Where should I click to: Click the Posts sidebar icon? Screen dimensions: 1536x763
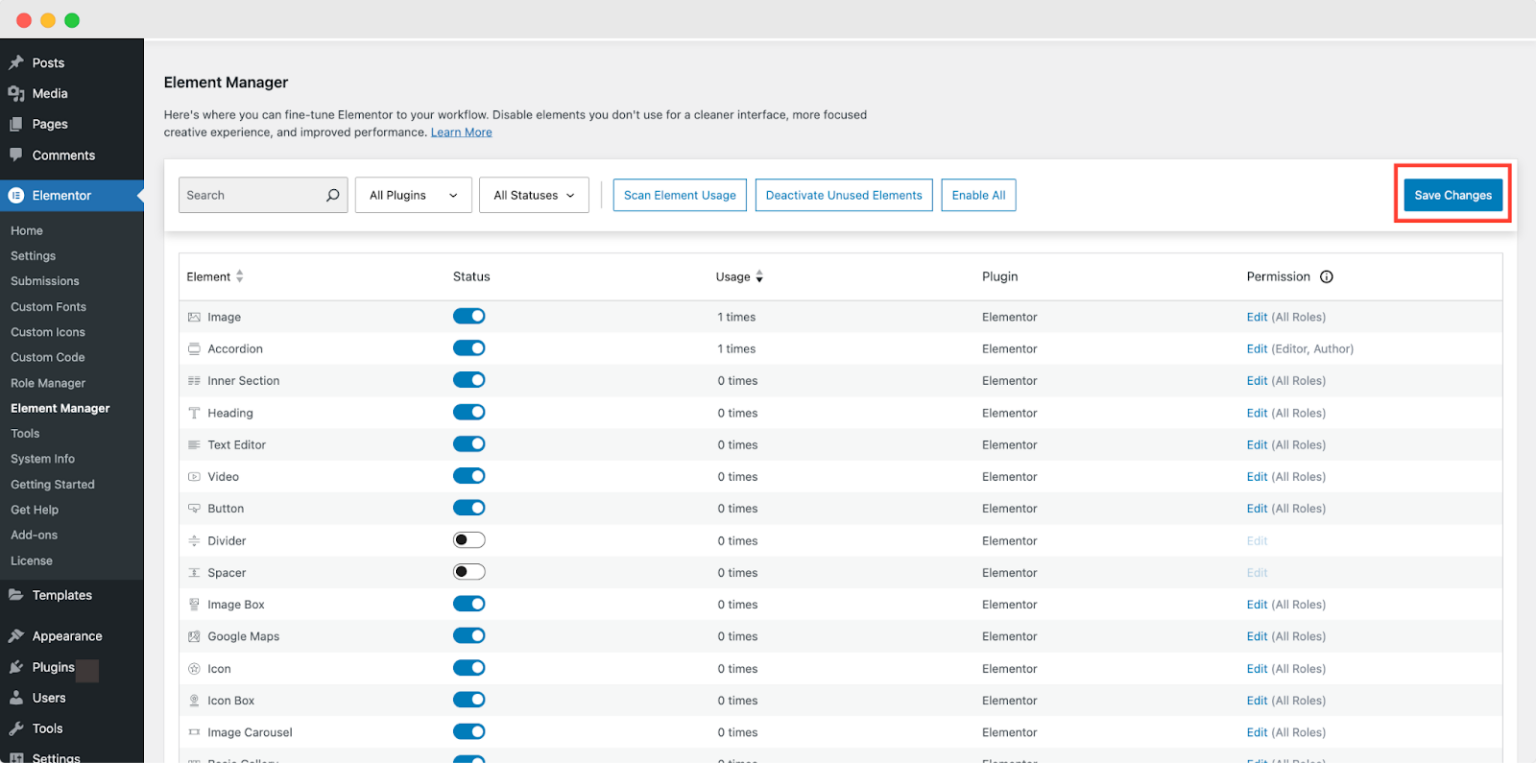[x=18, y=62]
